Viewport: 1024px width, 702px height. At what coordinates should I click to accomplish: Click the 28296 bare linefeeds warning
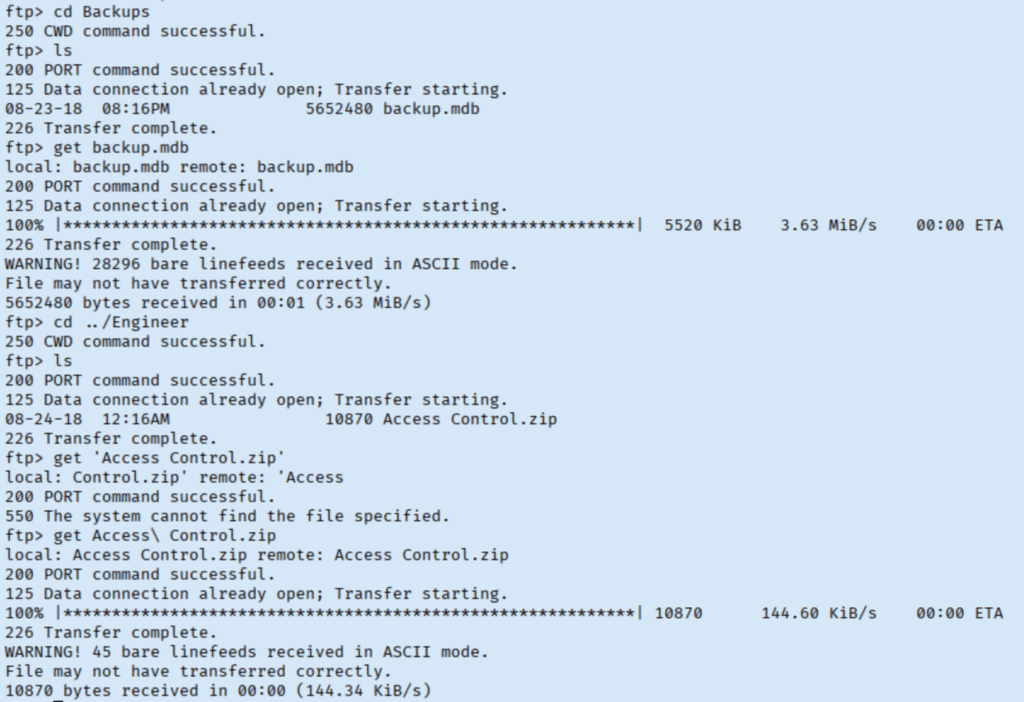click(260, 264)
